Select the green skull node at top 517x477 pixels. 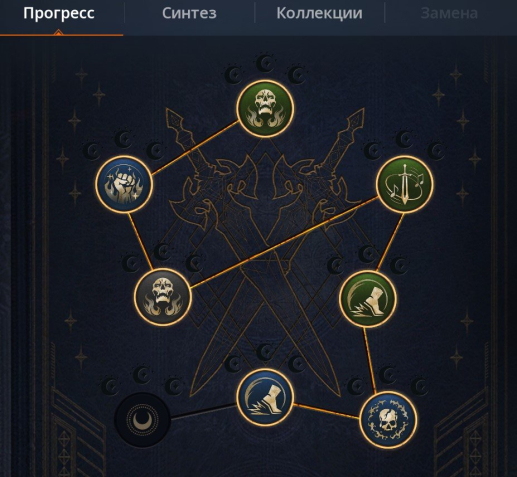tap(265, 108)
